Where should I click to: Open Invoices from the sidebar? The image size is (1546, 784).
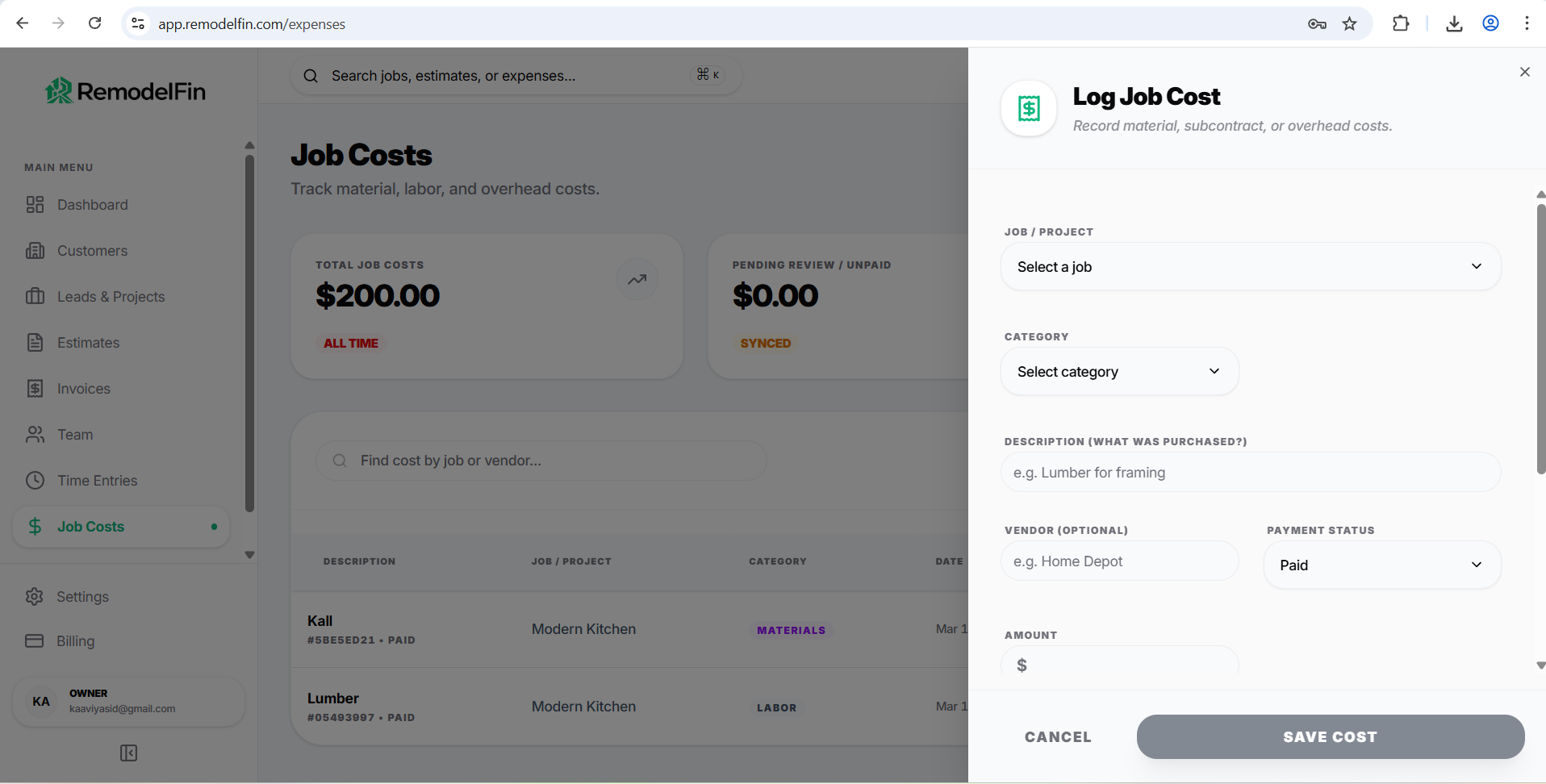tap(83, 389)
